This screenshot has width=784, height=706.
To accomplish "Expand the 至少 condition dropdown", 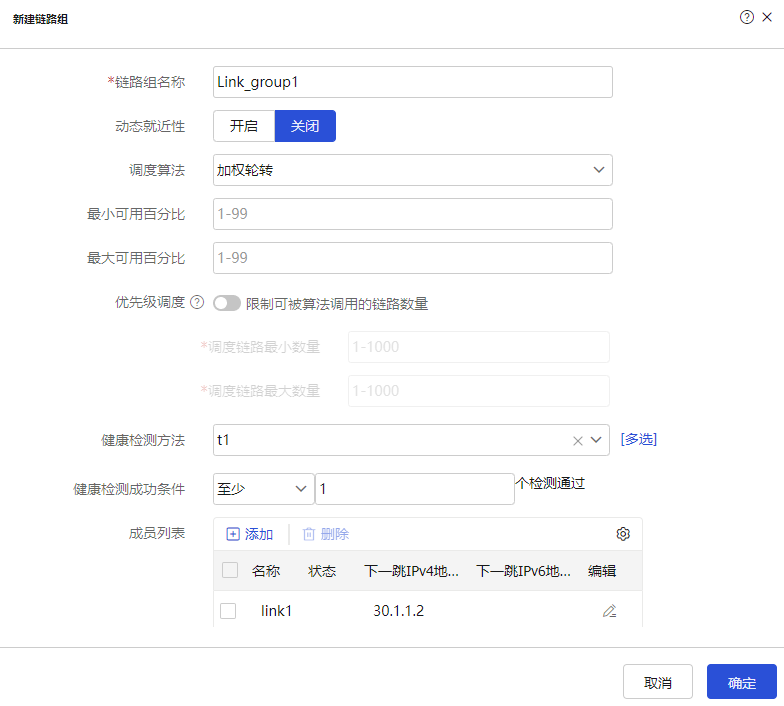I will point(264,489).
